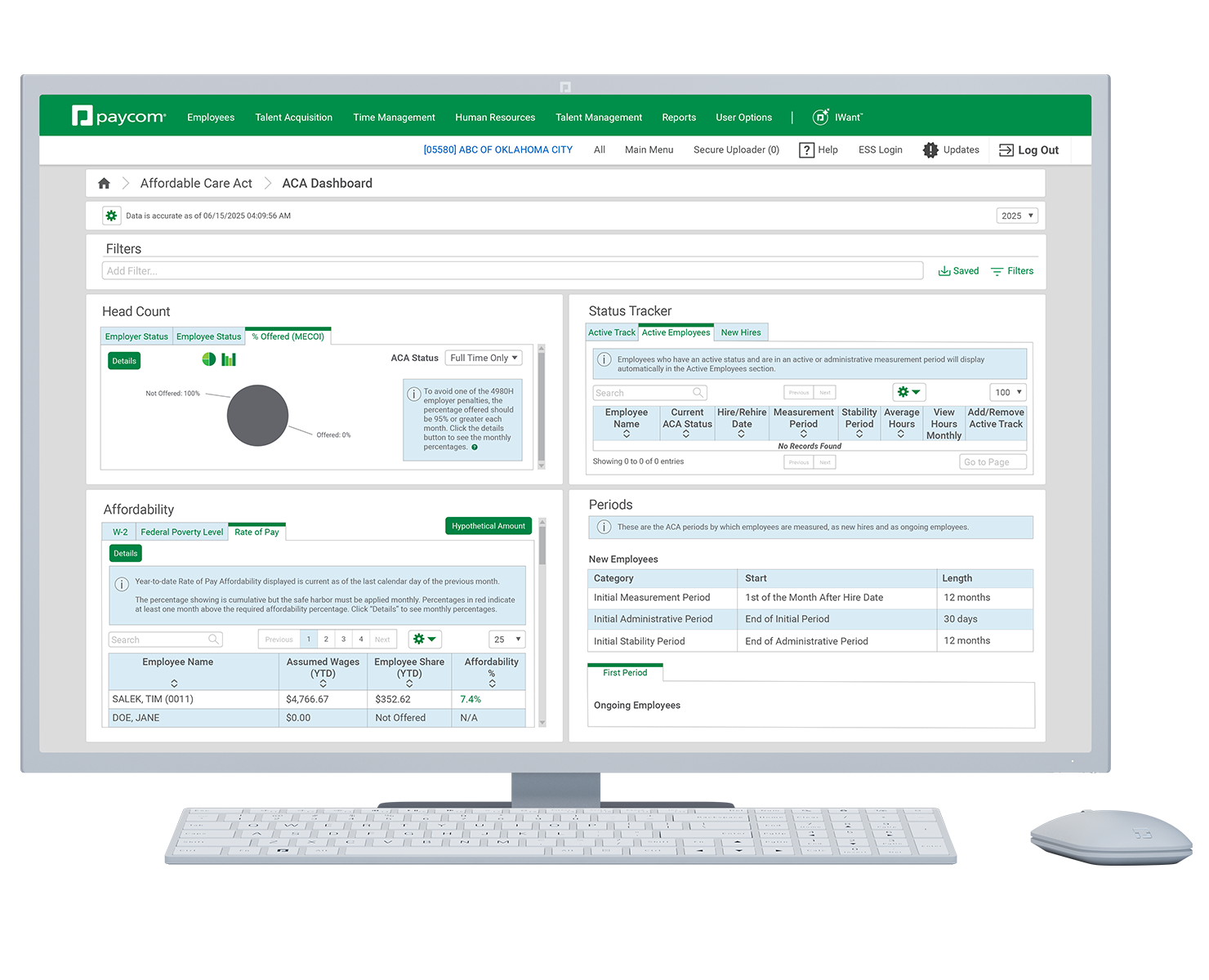Image resolution: width=1209 pixels, height=980 pixels.
Task: Click the Saved filters download icon
Action: coord(944,271)
